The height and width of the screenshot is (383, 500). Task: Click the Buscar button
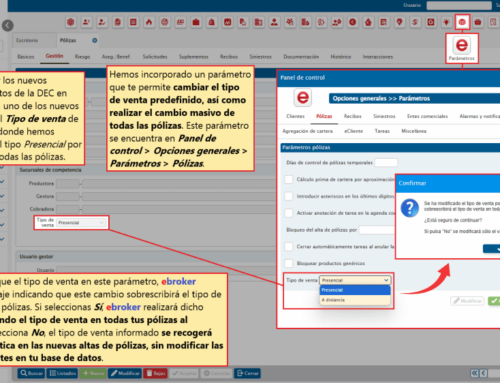[x=31, y=373]
